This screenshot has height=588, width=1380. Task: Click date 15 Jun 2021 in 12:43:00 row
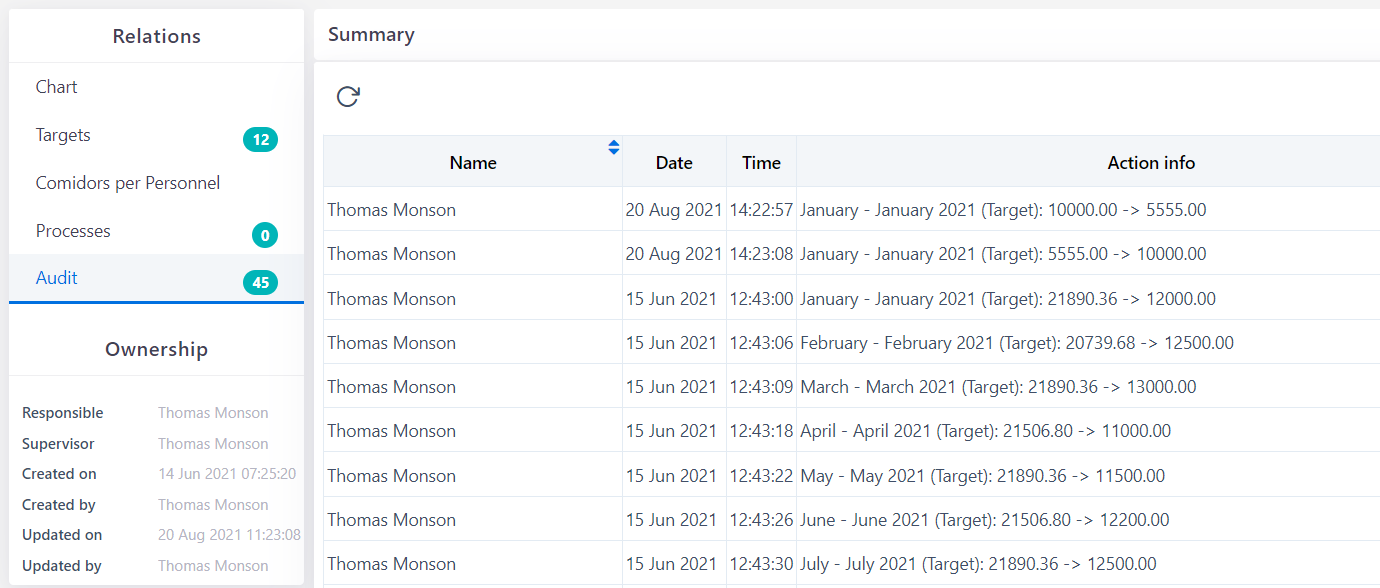coord(671,299)
